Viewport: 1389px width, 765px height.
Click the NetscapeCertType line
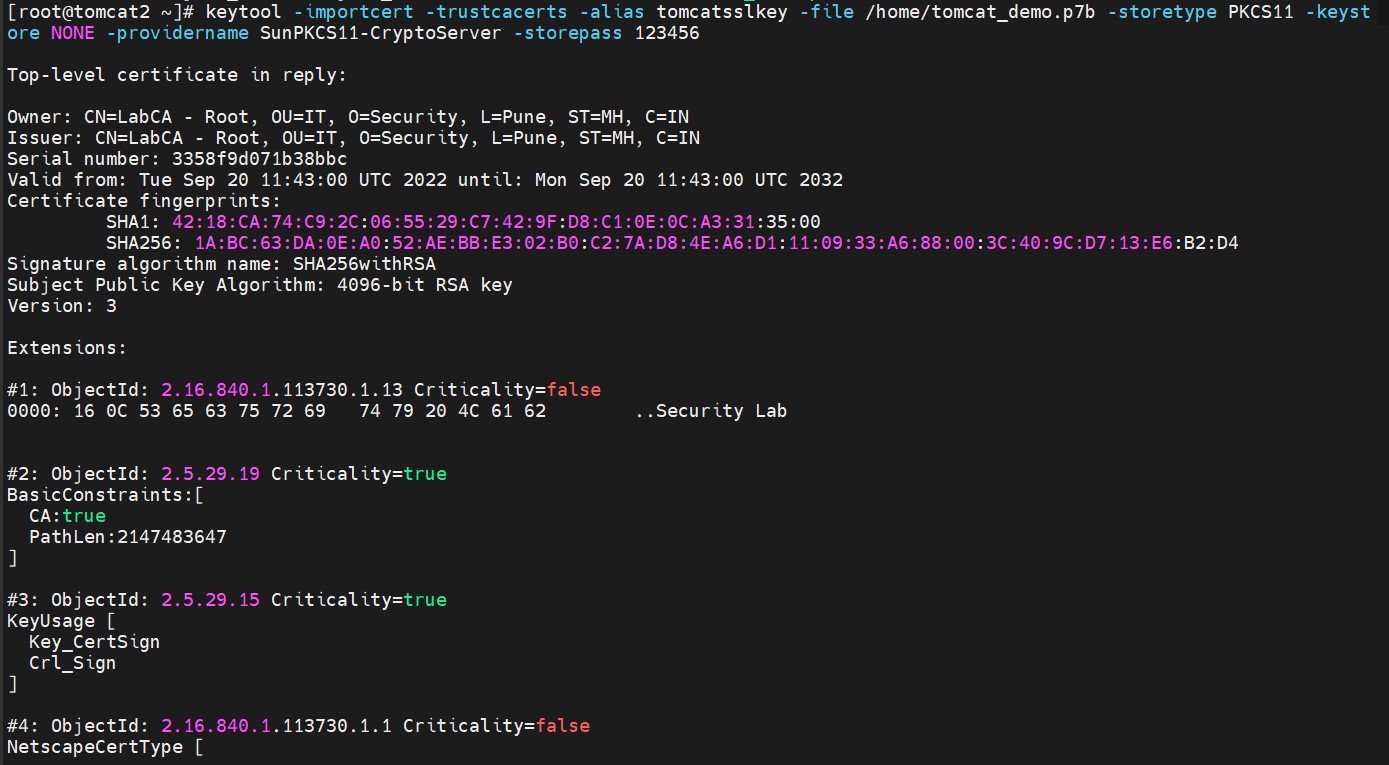[105, 747]
